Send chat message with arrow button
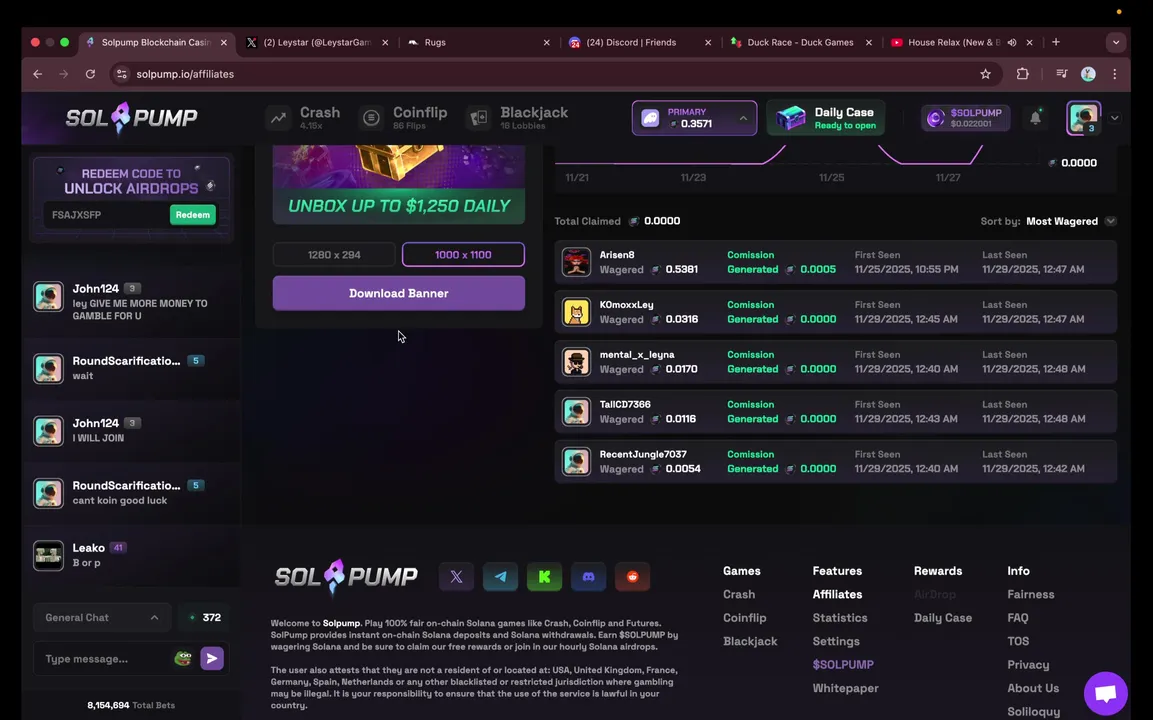The width and height of the screenshot is (1153, 720). [212, 658]
